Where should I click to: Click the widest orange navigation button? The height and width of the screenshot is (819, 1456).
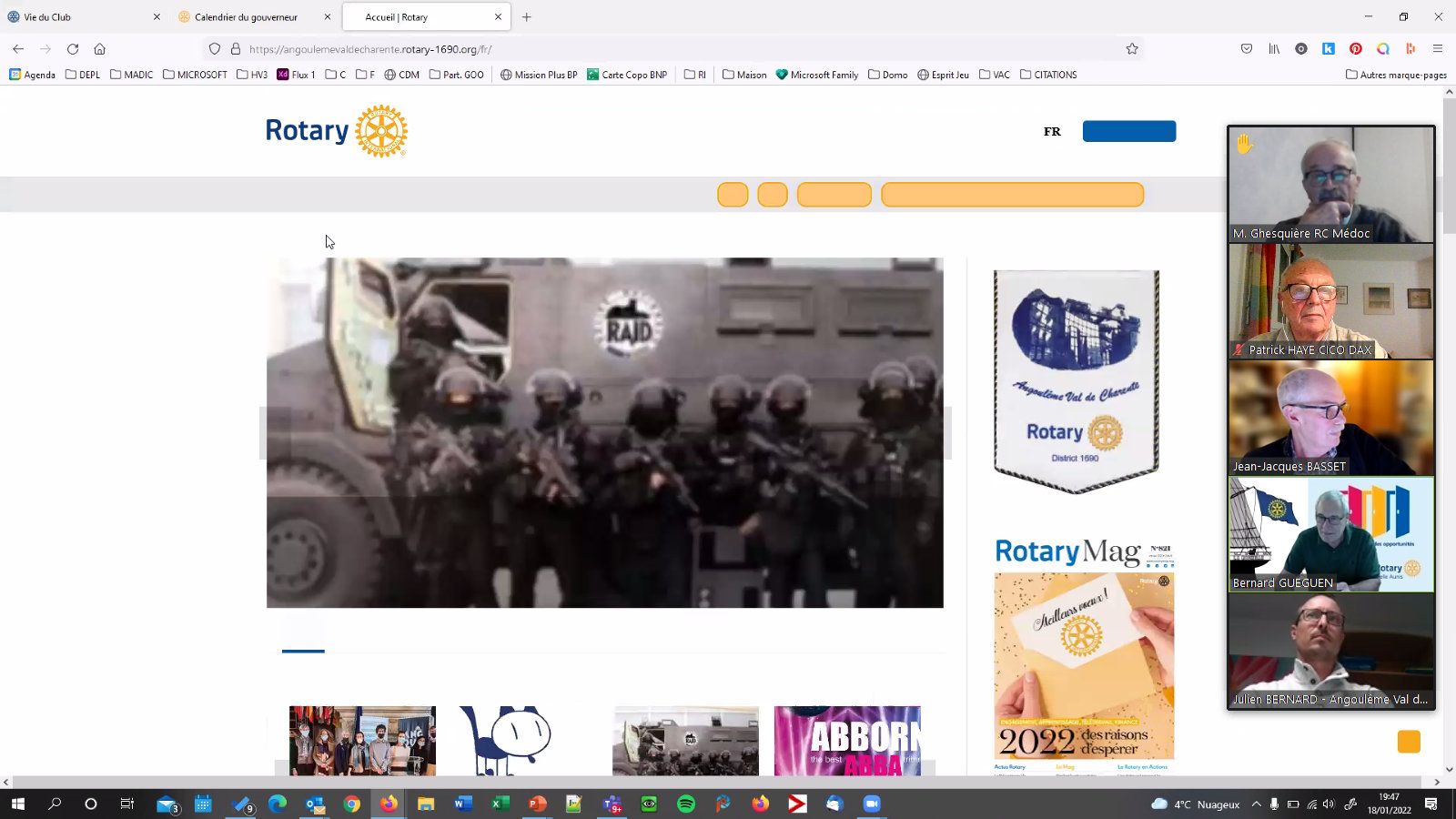point(1013,195)
